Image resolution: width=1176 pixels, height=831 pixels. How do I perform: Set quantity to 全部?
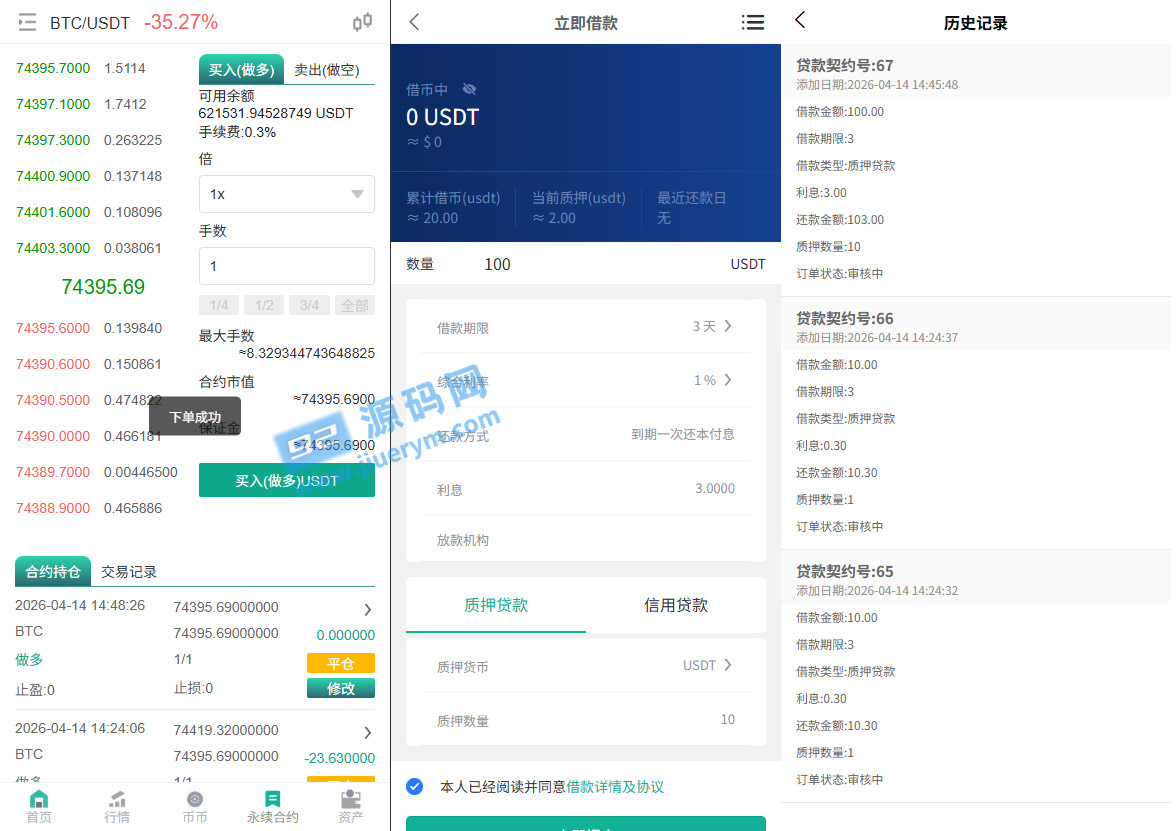pyautogui.click(x=355, y=305)
